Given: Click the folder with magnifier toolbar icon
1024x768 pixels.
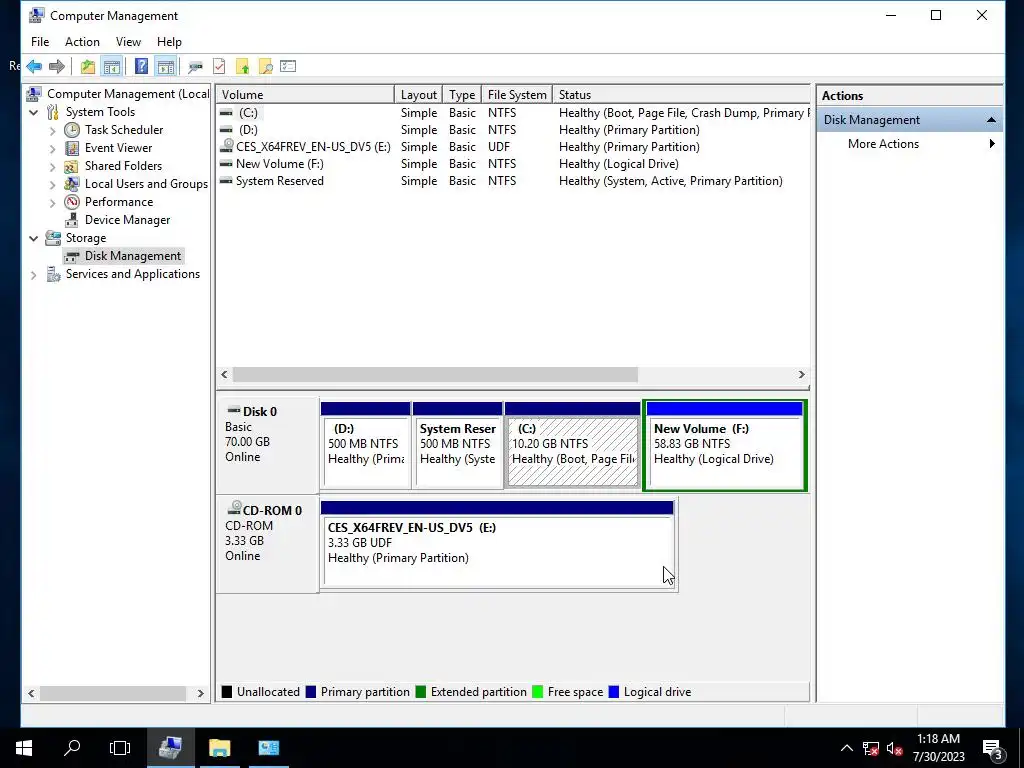Looking at the screenshot, I should pyautogui.click(x=265, y=66).
